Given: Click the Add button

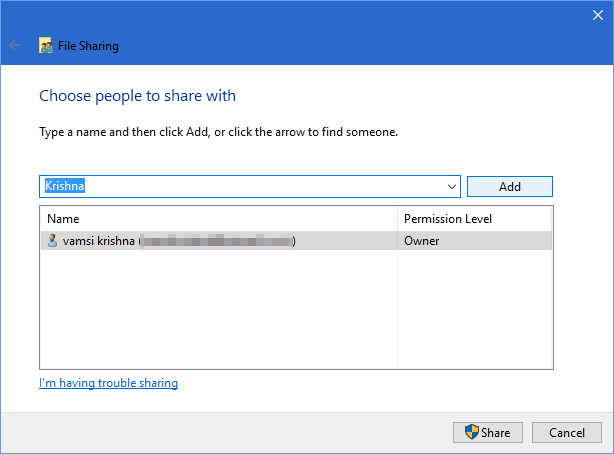Looking at the screenshot, I should pos(510,187).
